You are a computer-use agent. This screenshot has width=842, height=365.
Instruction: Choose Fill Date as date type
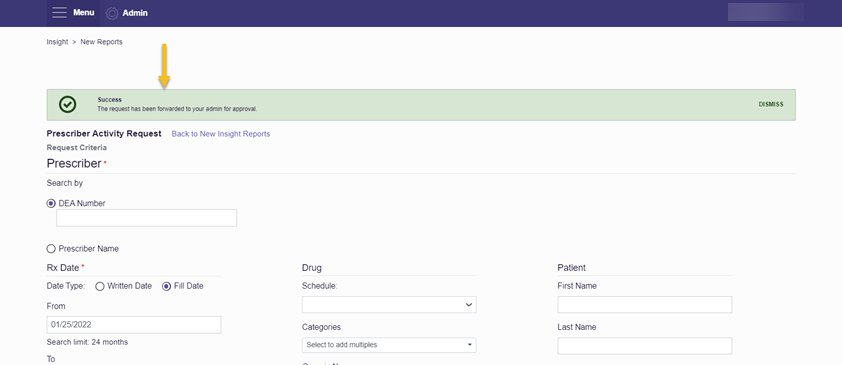tap(166, 287)
